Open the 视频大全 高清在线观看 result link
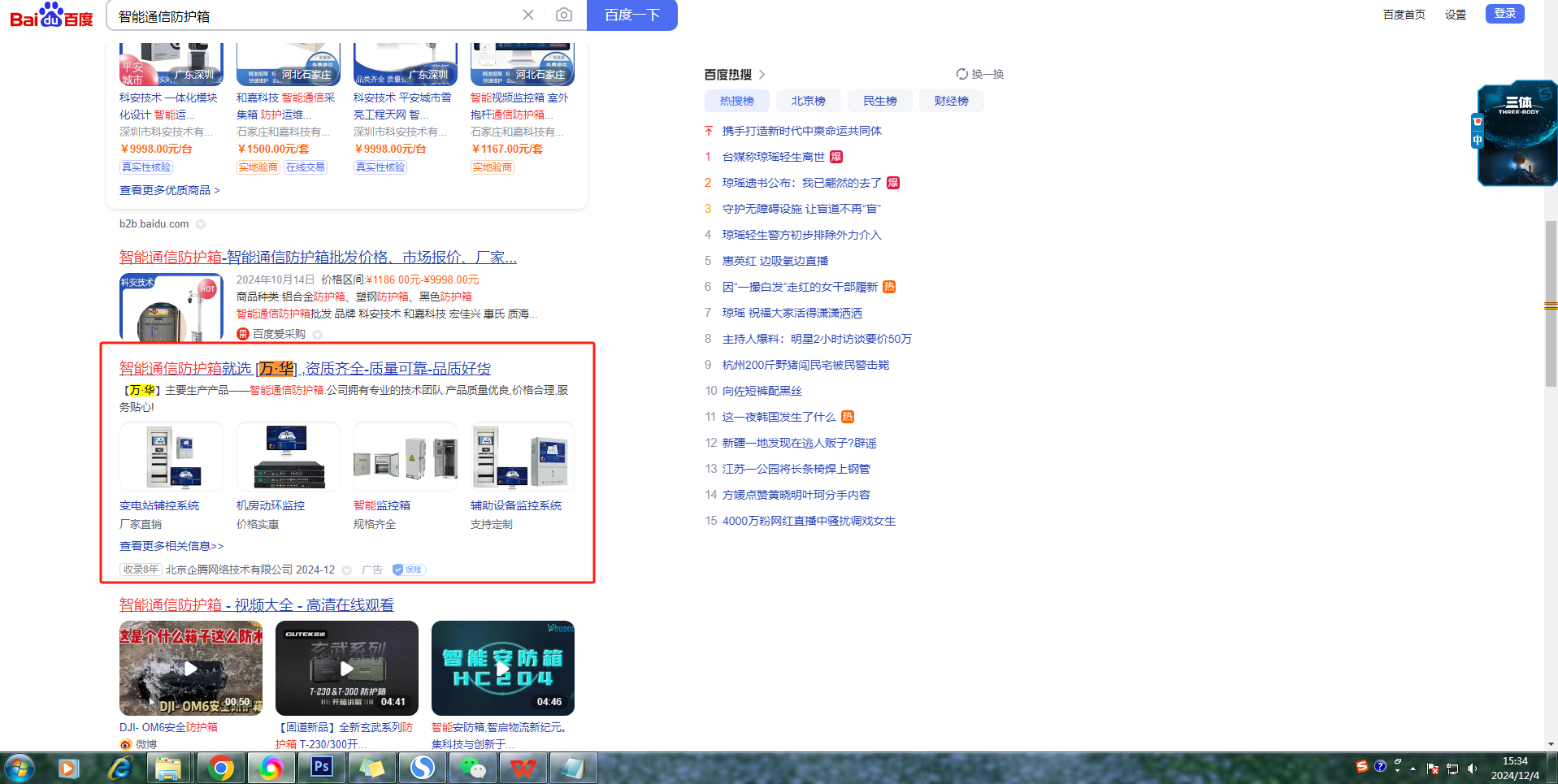Image resolution: width=1558 pixels, height=784 pixels. pyautogui.click(x=257, y=604)
